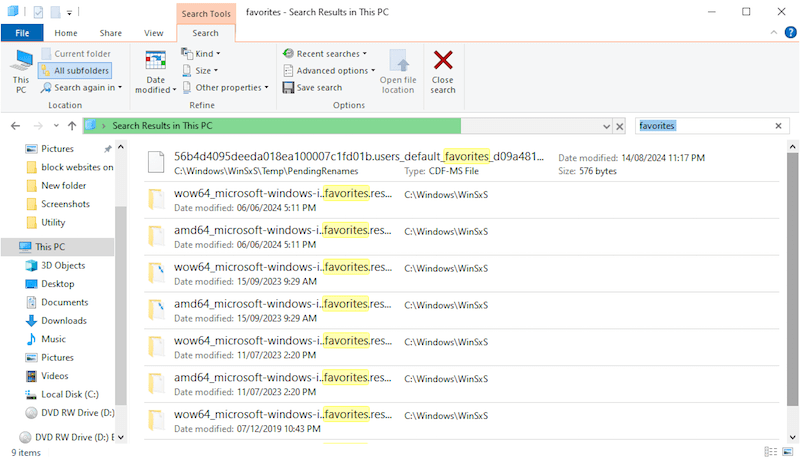800x462 pixels.
Task: Open recent locations dropdown arrow
Action: point(56,126)
